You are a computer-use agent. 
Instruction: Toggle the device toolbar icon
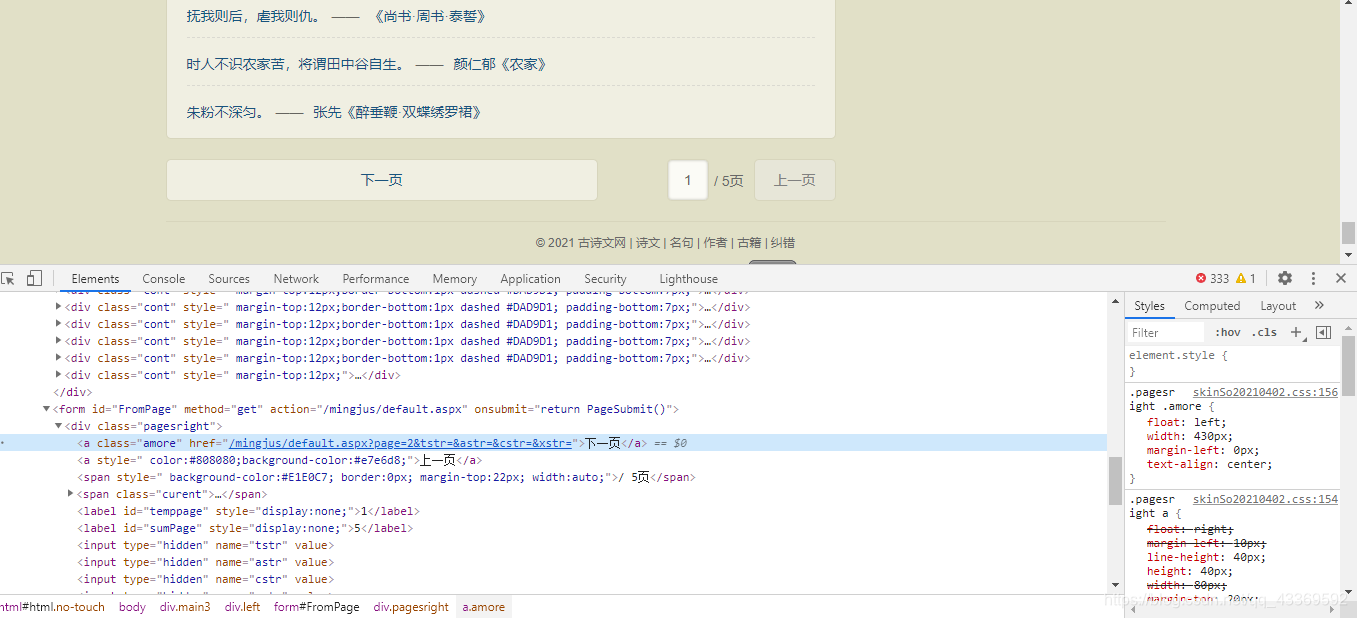click(34, 279)
